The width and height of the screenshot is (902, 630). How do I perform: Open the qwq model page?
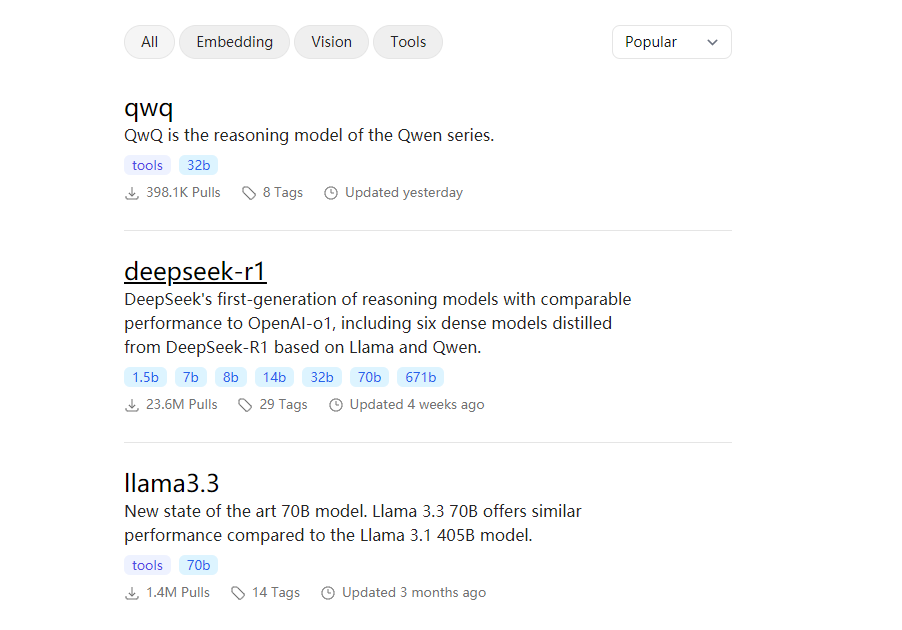click(149, 108)
